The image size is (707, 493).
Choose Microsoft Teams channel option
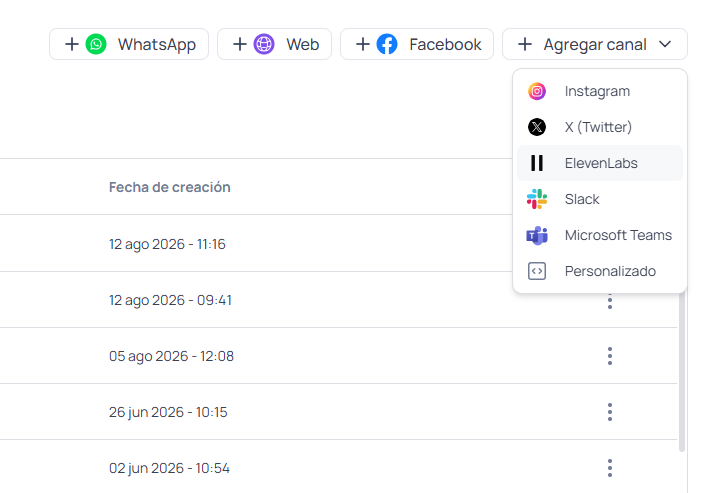tap(600, 235)
